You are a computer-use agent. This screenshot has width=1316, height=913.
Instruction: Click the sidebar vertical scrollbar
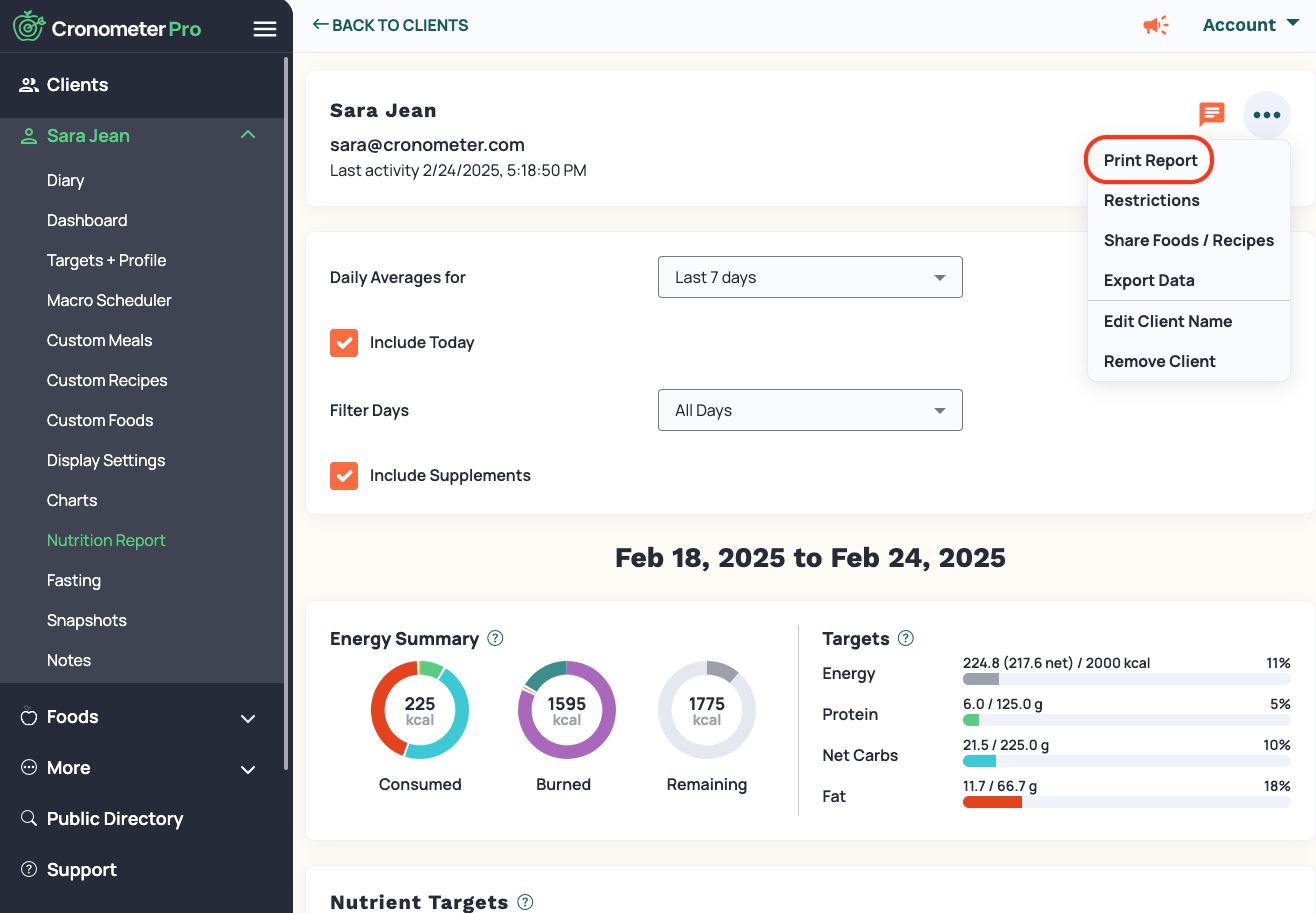point(287,413)
